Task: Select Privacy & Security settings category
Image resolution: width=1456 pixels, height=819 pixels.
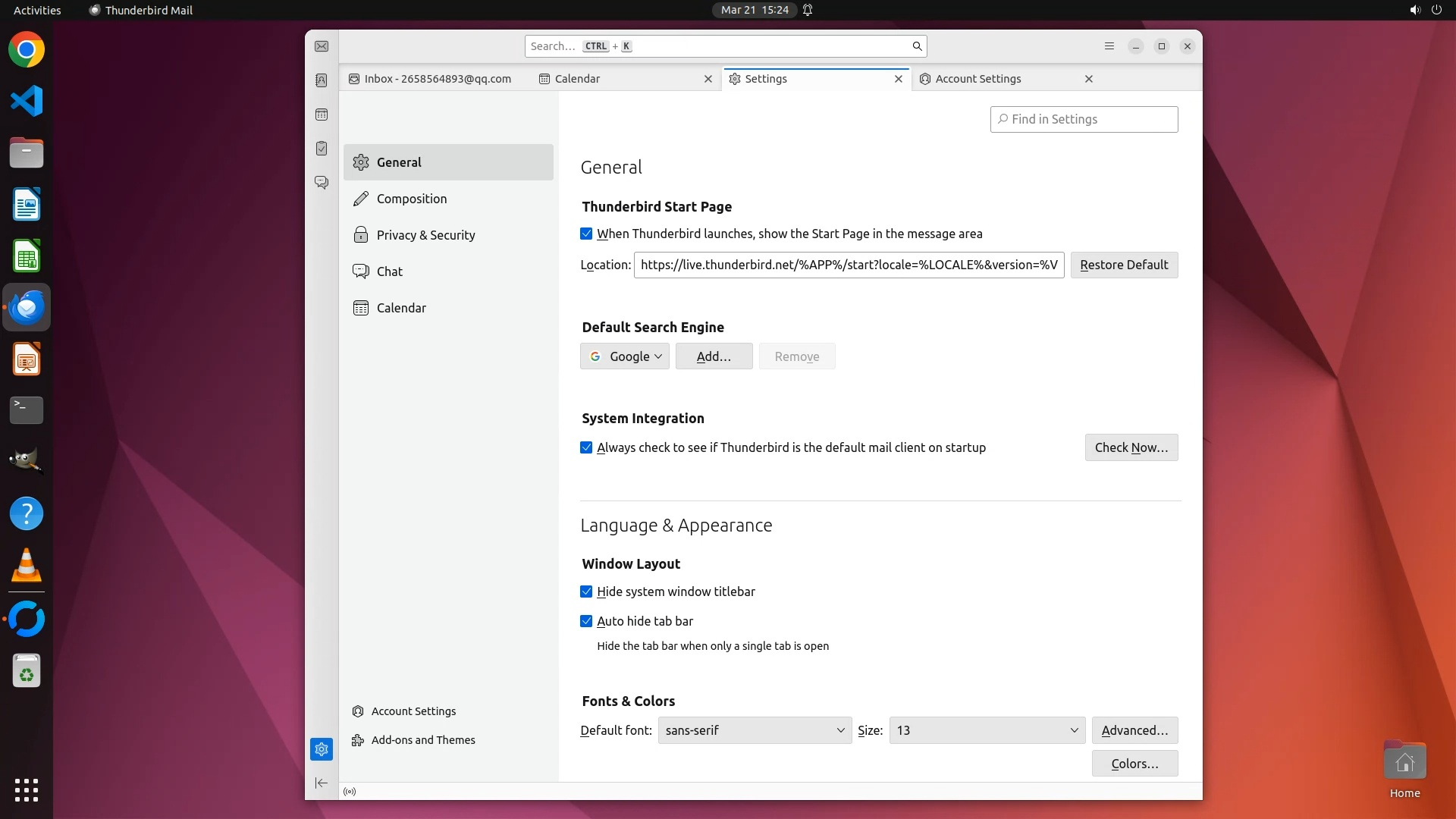Action: [425, 235]
